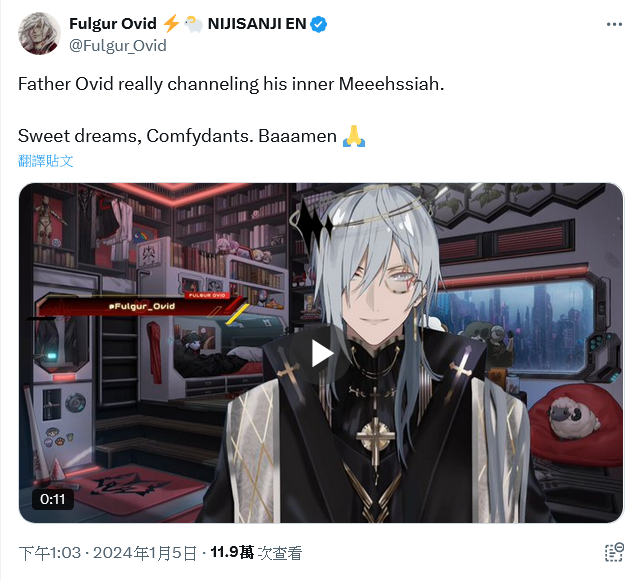The image size is (641, 580).
Task: Click the praying hands emoji
Action: (x=354, y=136)
